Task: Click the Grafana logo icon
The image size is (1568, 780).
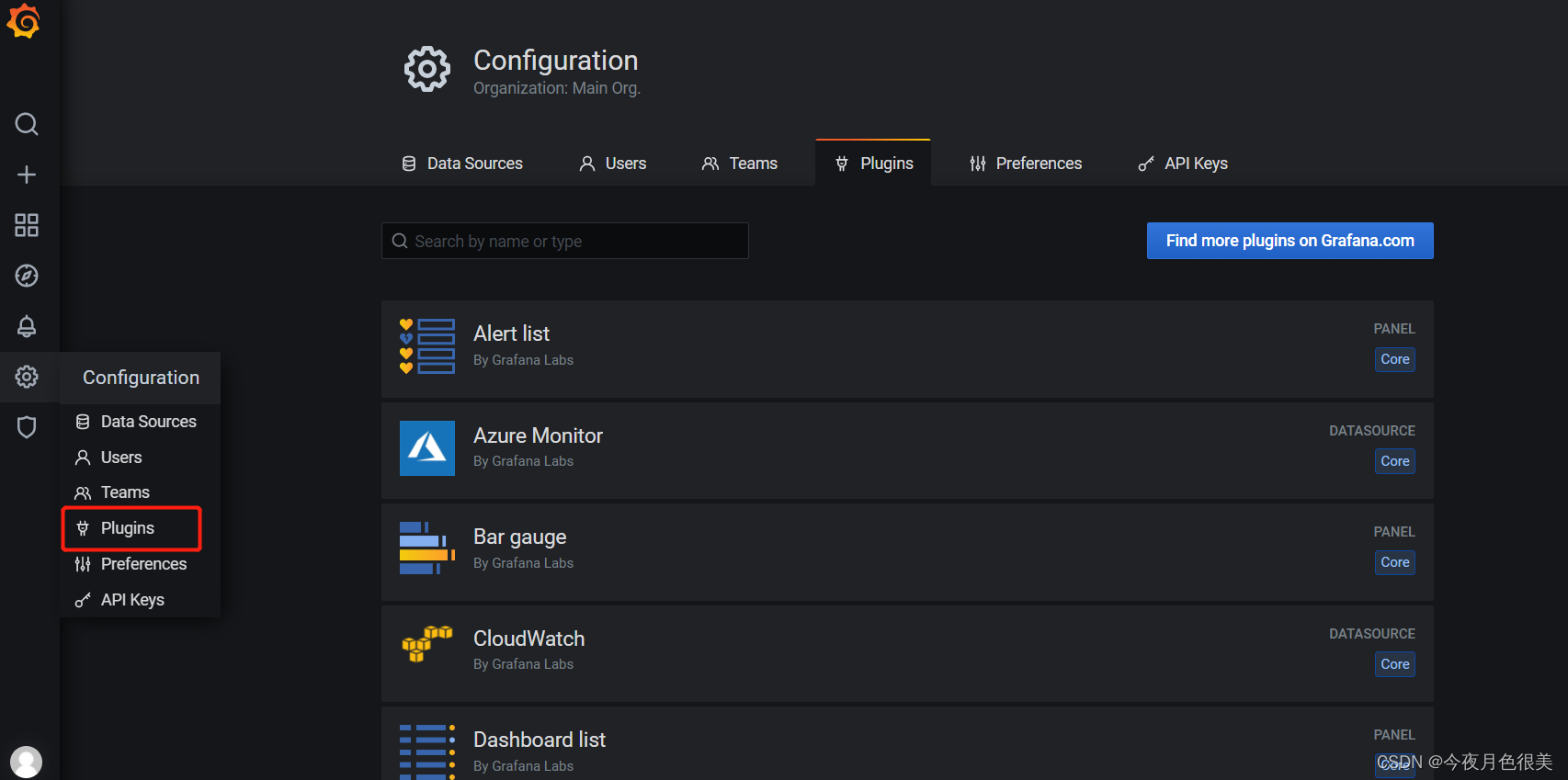Action: 24,21
